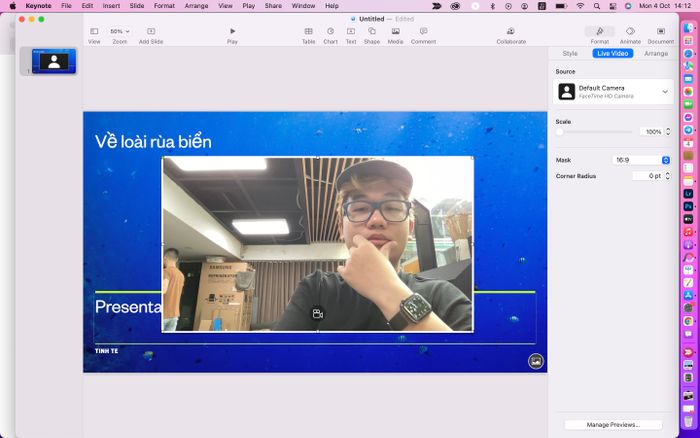Select slide 1 thumbnail in navigator
The image size is (700, 438).
[x=54, y=61]
